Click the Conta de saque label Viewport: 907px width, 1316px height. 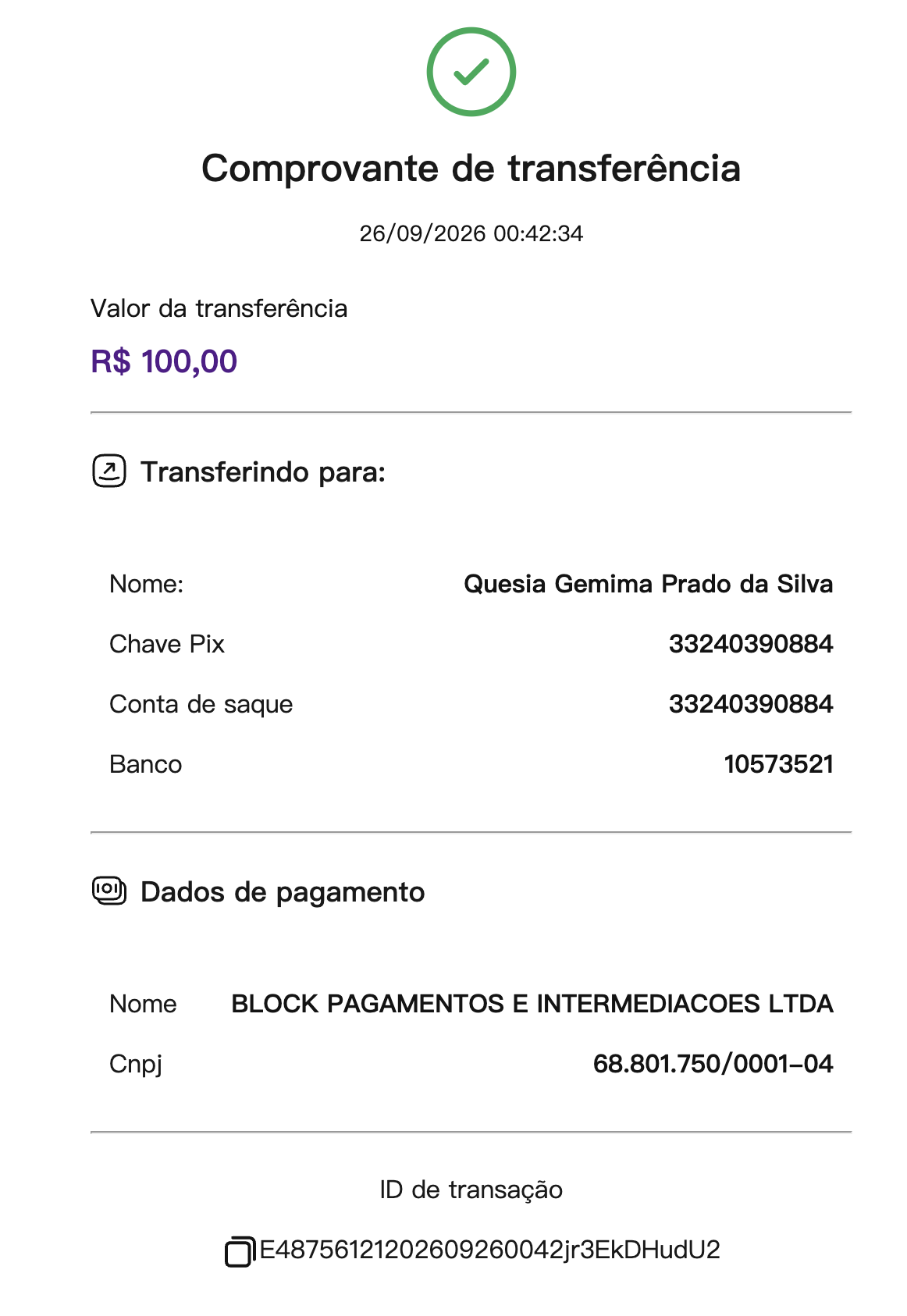(x=201, y=704)
